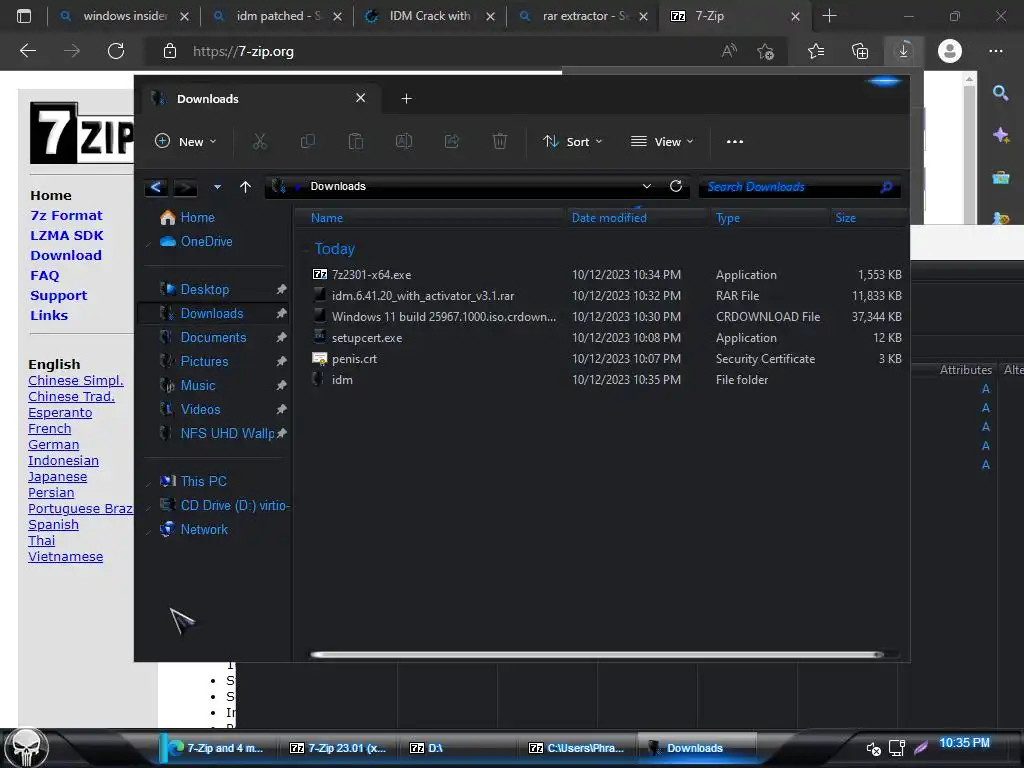Click the Cut scissors icon in Explorer toolbar
Image resolution: width=1024 pixels, height=768 pixels.
point(260,141)
